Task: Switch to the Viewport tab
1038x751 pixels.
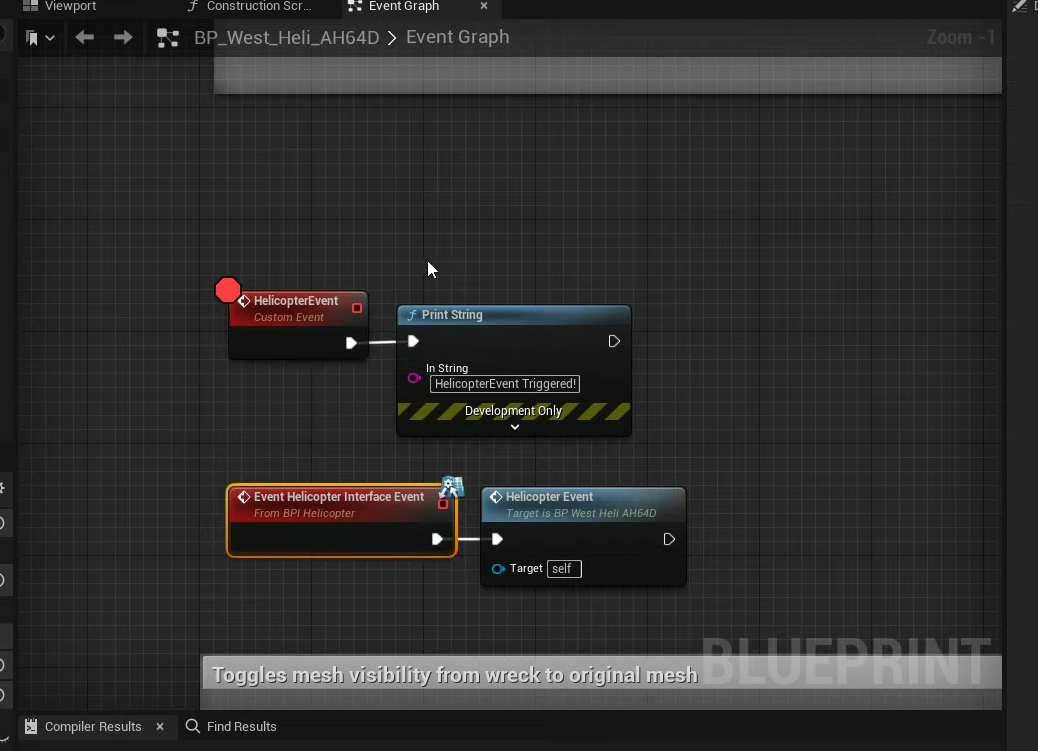Action: pos(70,6)
